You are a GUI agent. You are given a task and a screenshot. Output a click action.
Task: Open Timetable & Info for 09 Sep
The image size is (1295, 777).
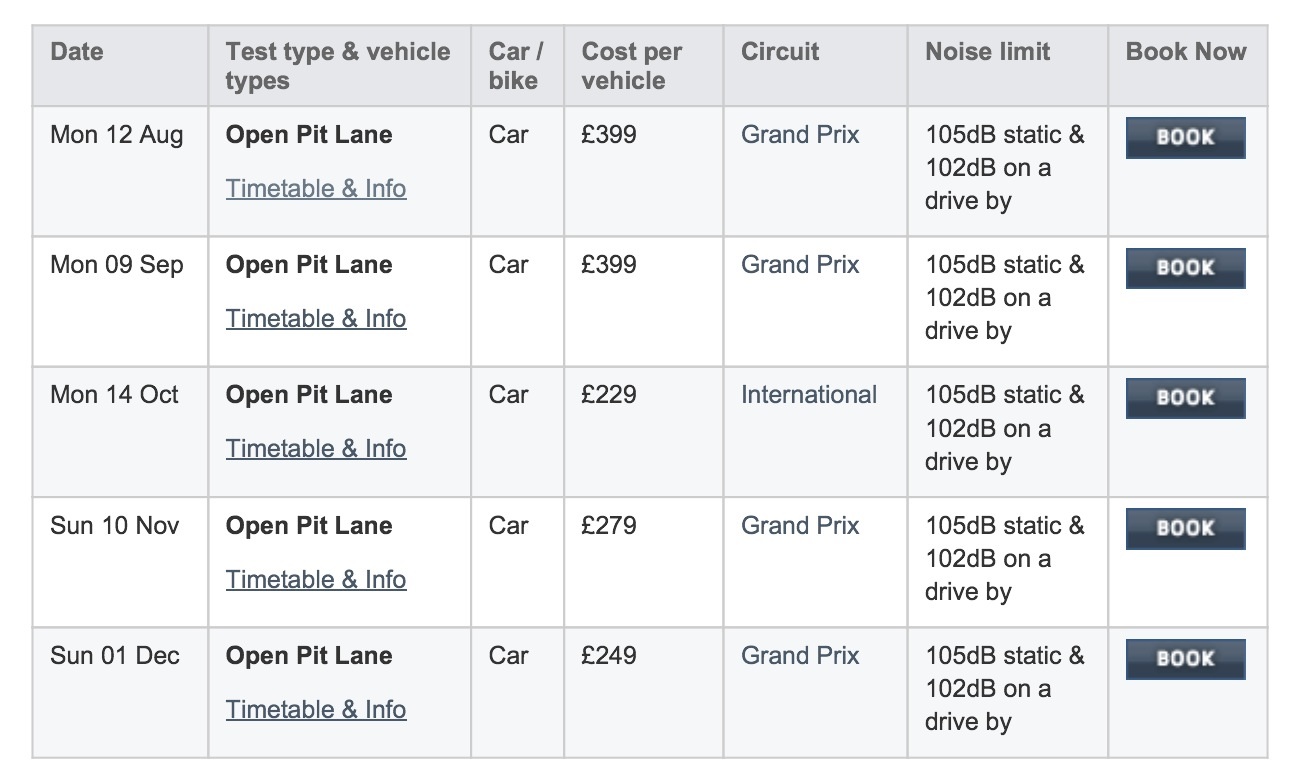click(316, 318)
